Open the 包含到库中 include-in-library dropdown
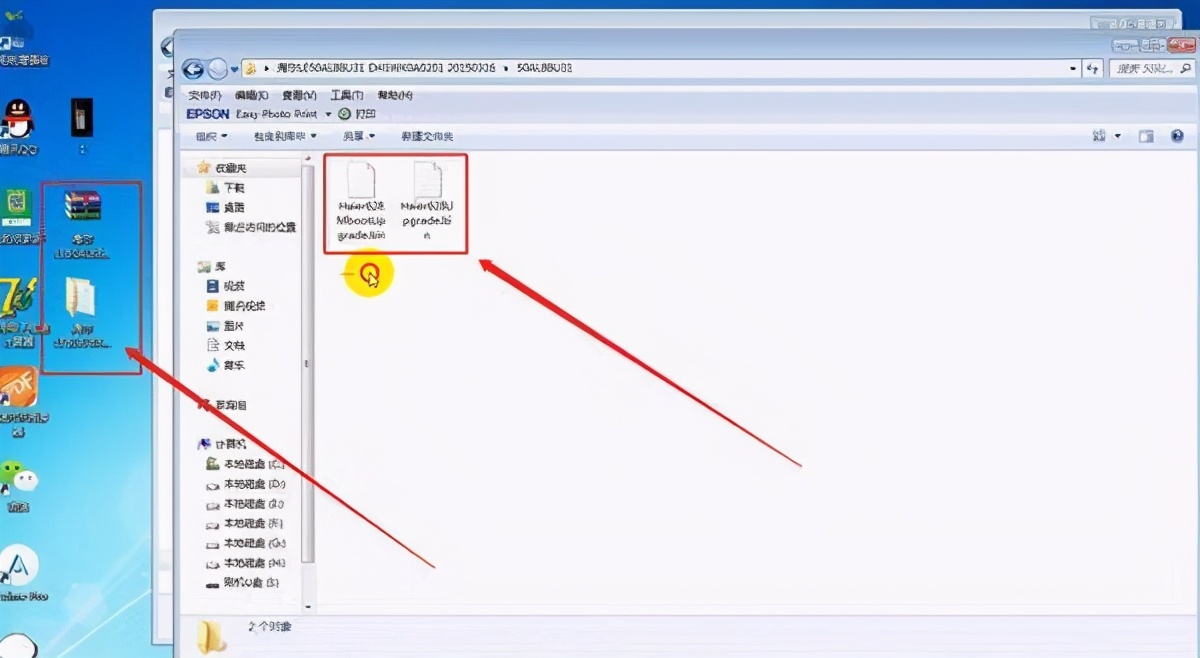 tap(284, 136)
